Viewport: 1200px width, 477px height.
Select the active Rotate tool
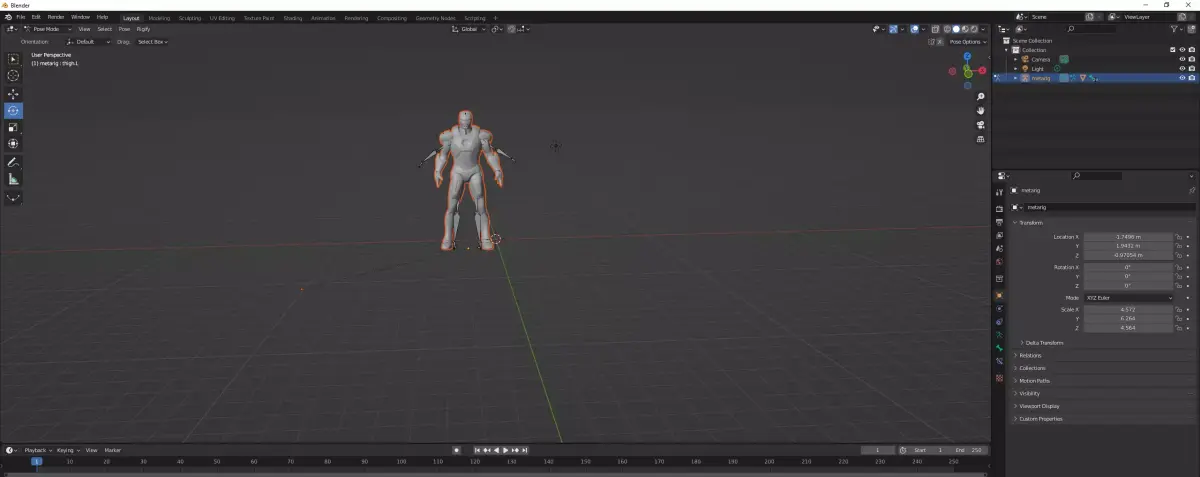click(x=13, y=111)
